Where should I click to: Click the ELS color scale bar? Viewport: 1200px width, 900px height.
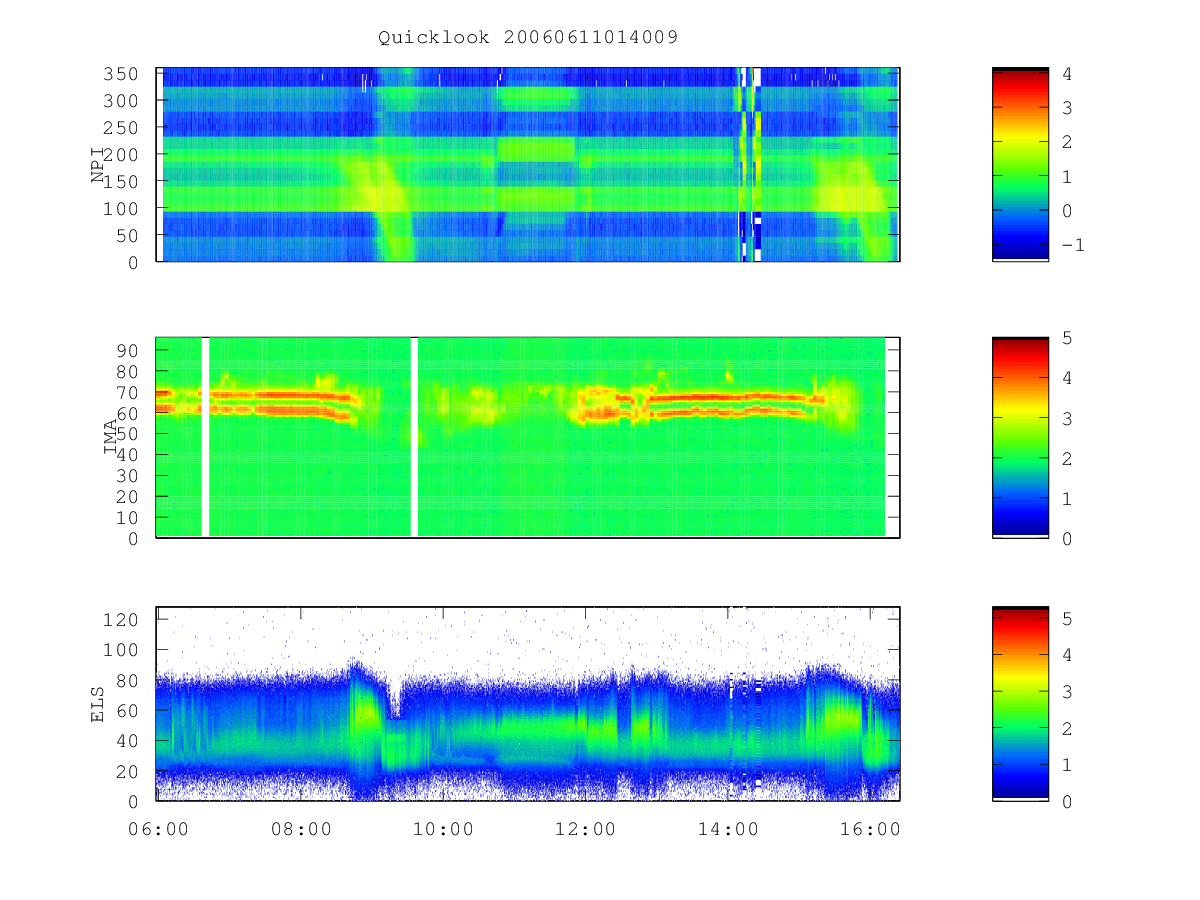point(1020,704)
